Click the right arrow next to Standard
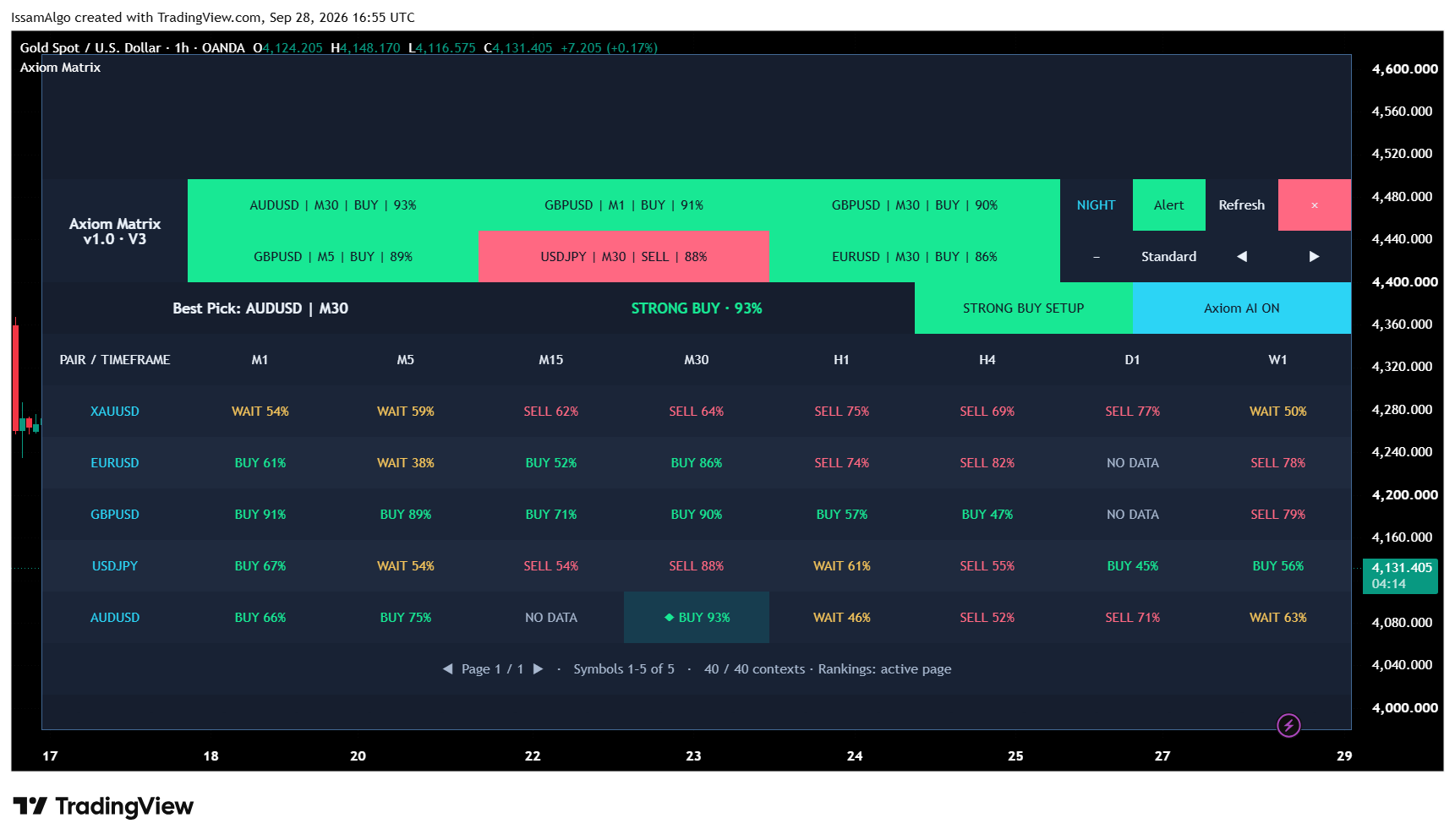This screenshot has width=1455, height=840. (x=1315, y=257)
